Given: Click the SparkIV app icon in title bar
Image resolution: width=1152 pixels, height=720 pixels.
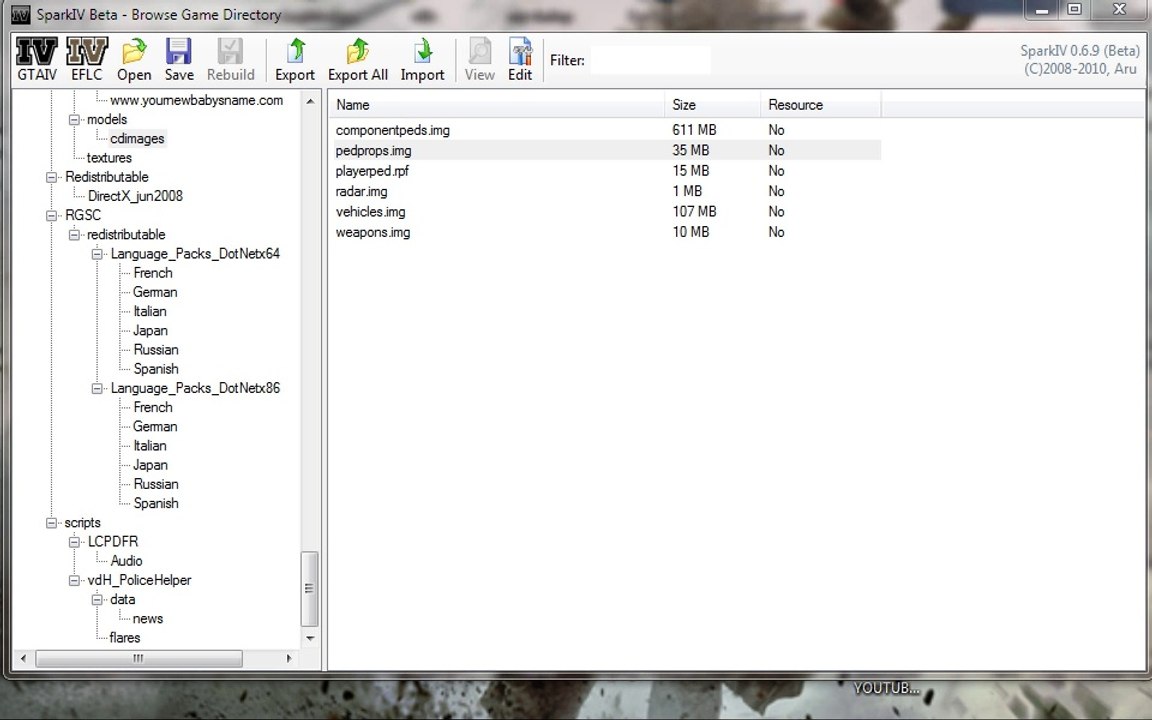Looking at the screenshot, I should [21, 14].
